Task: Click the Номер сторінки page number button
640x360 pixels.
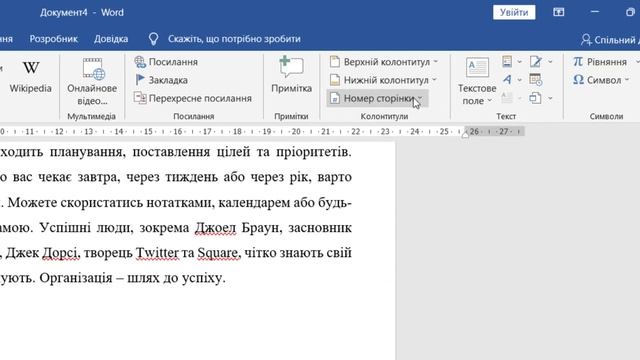Action: click(x=377, y=98)
